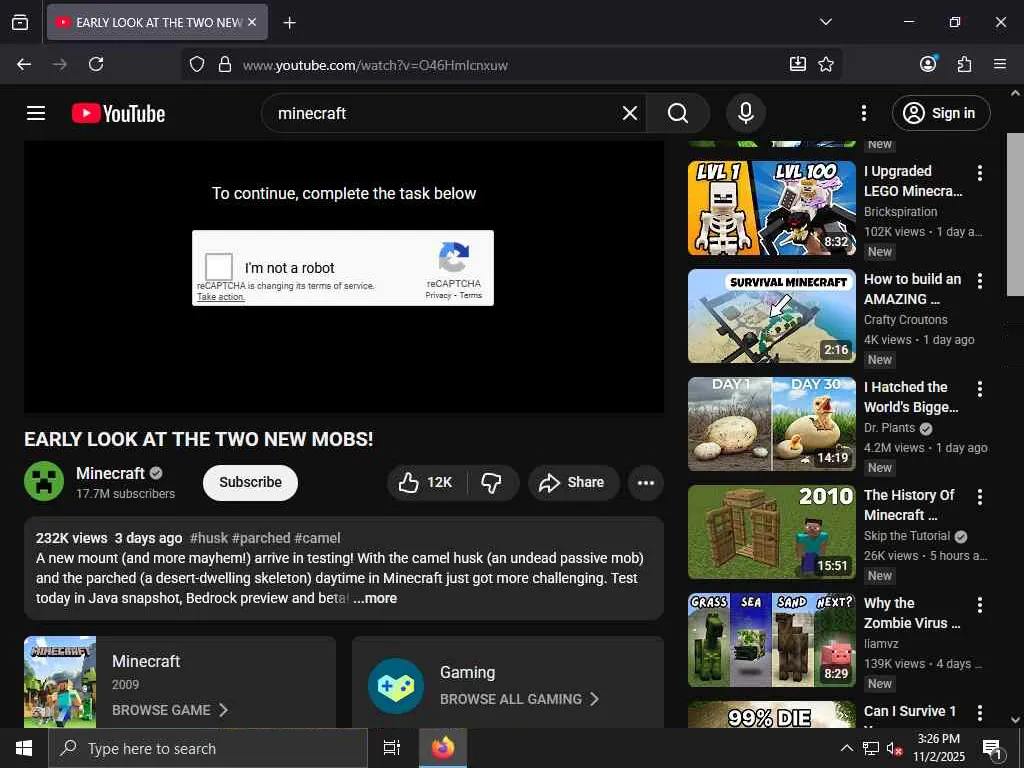Open options for How to build an AMAZING
Screen dimensions: 1024x768
(979, 281)
